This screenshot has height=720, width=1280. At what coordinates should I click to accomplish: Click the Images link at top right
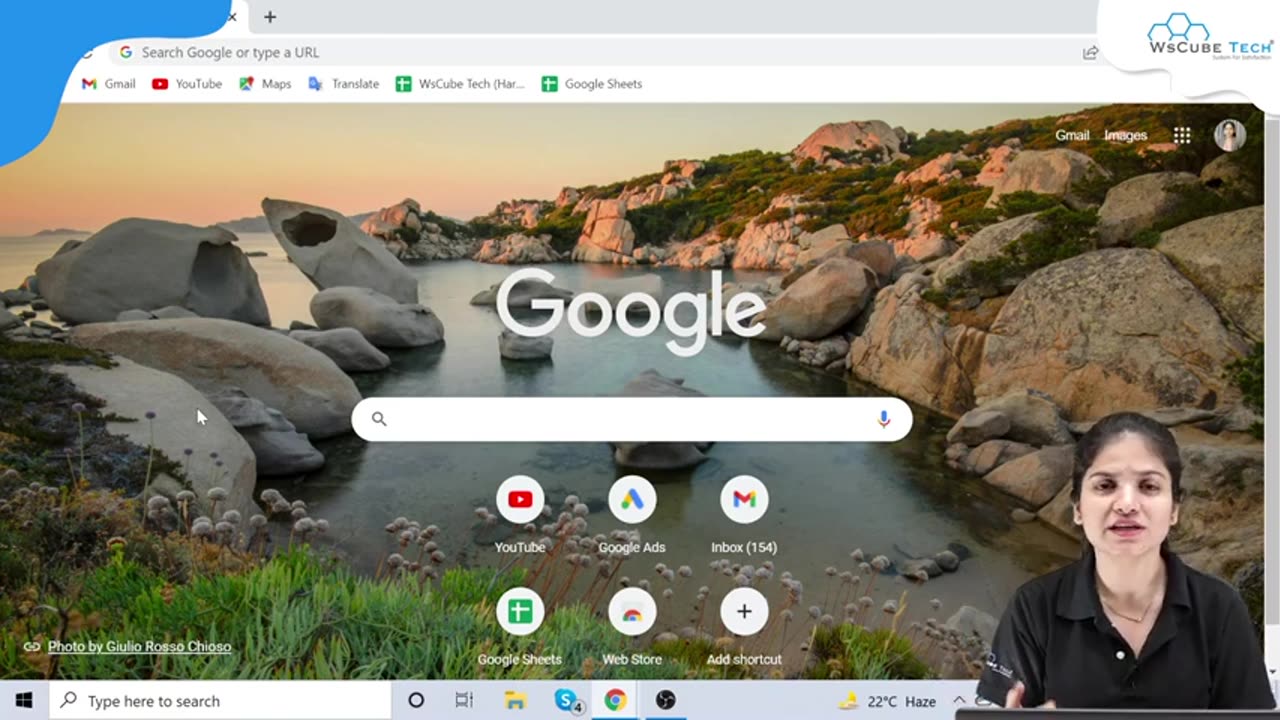click(1125, 135)
